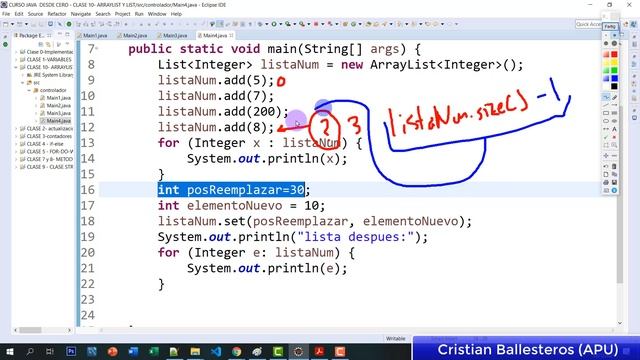Expand the Clase 0-Implementac project
Image resolution: width=640 pixels, height=360 pixels.
coord(16,52)
